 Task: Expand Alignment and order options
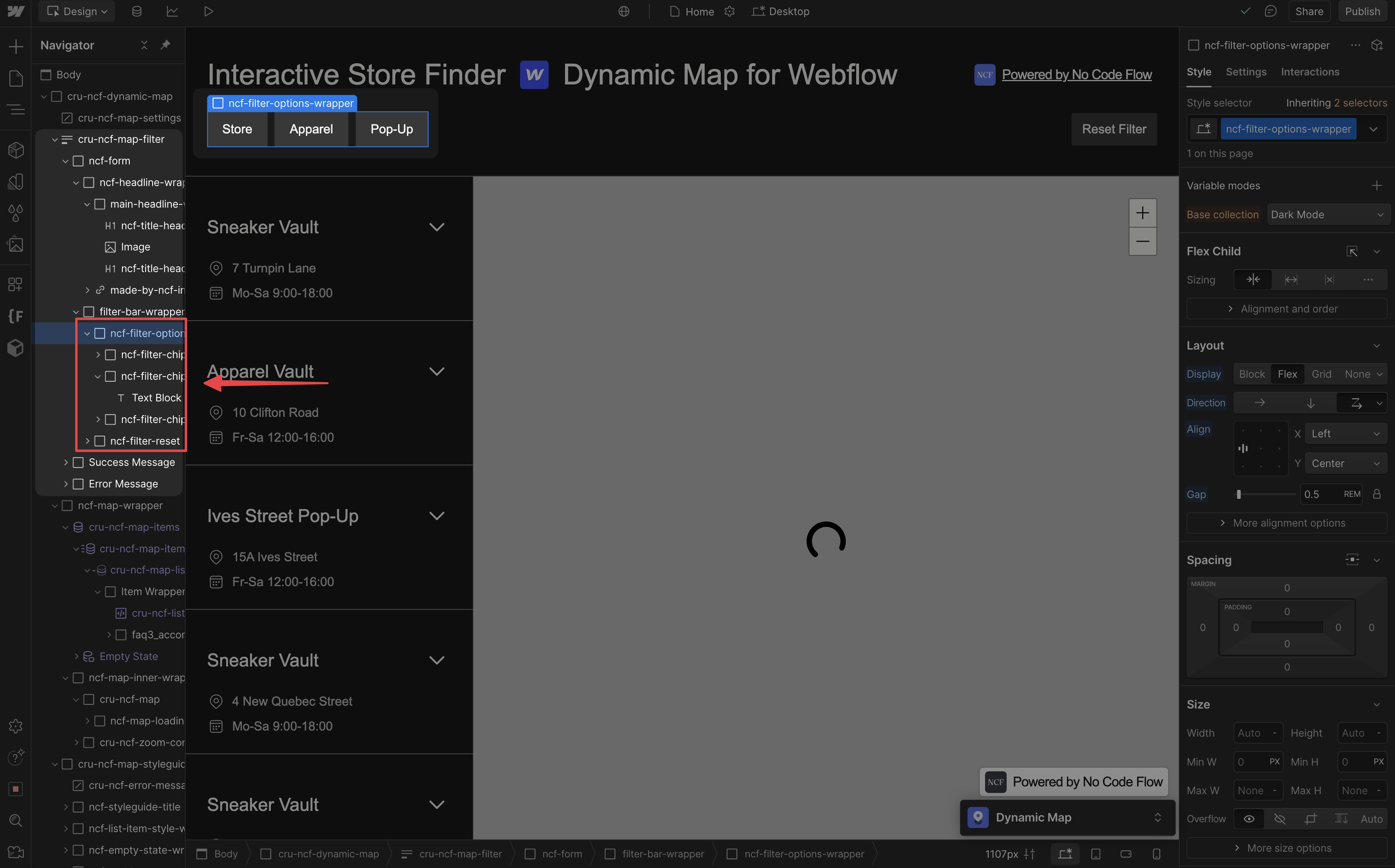1287,309
